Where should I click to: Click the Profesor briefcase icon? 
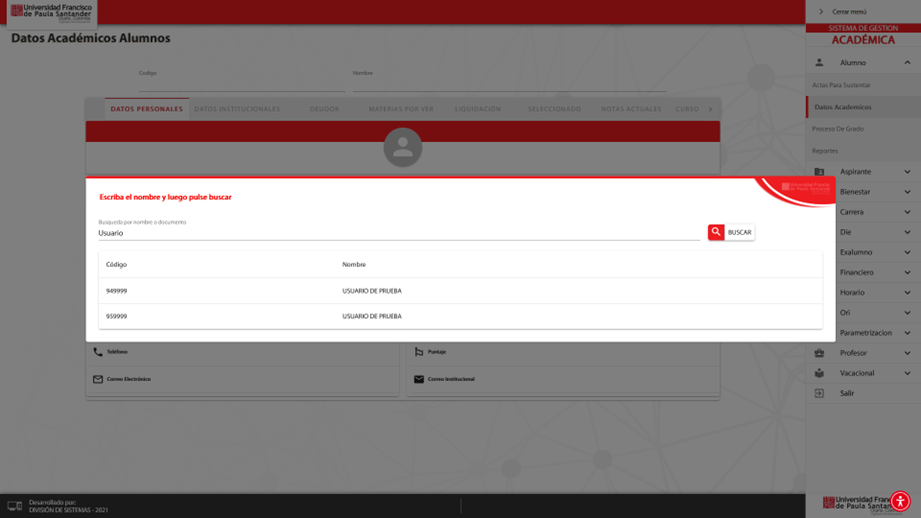[x=819, y=353]
